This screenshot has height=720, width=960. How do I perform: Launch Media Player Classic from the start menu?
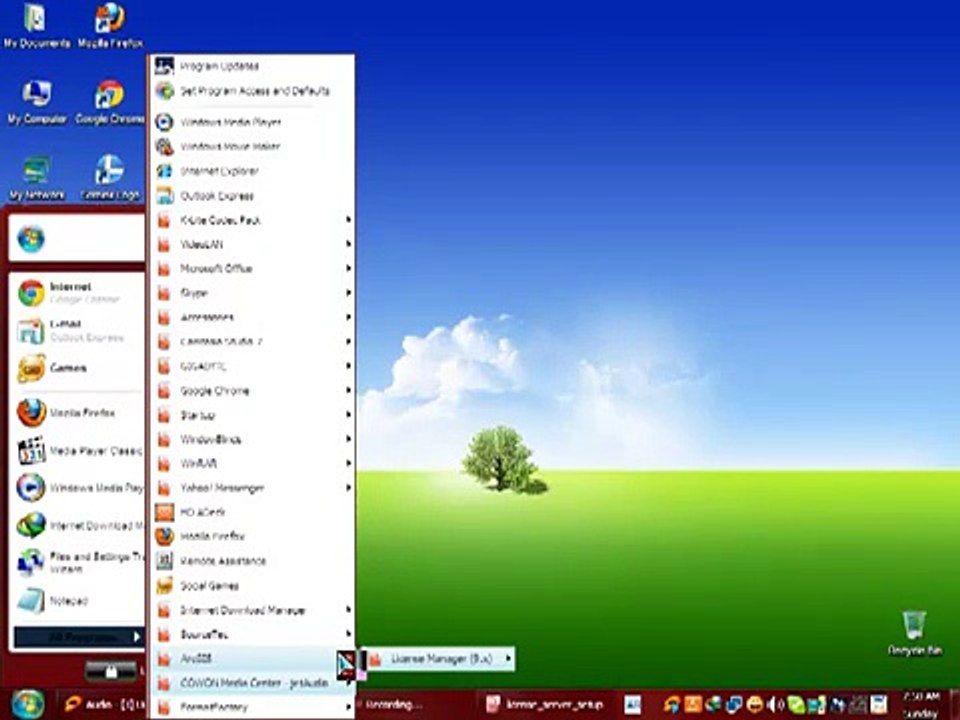[x=77, y=451]
